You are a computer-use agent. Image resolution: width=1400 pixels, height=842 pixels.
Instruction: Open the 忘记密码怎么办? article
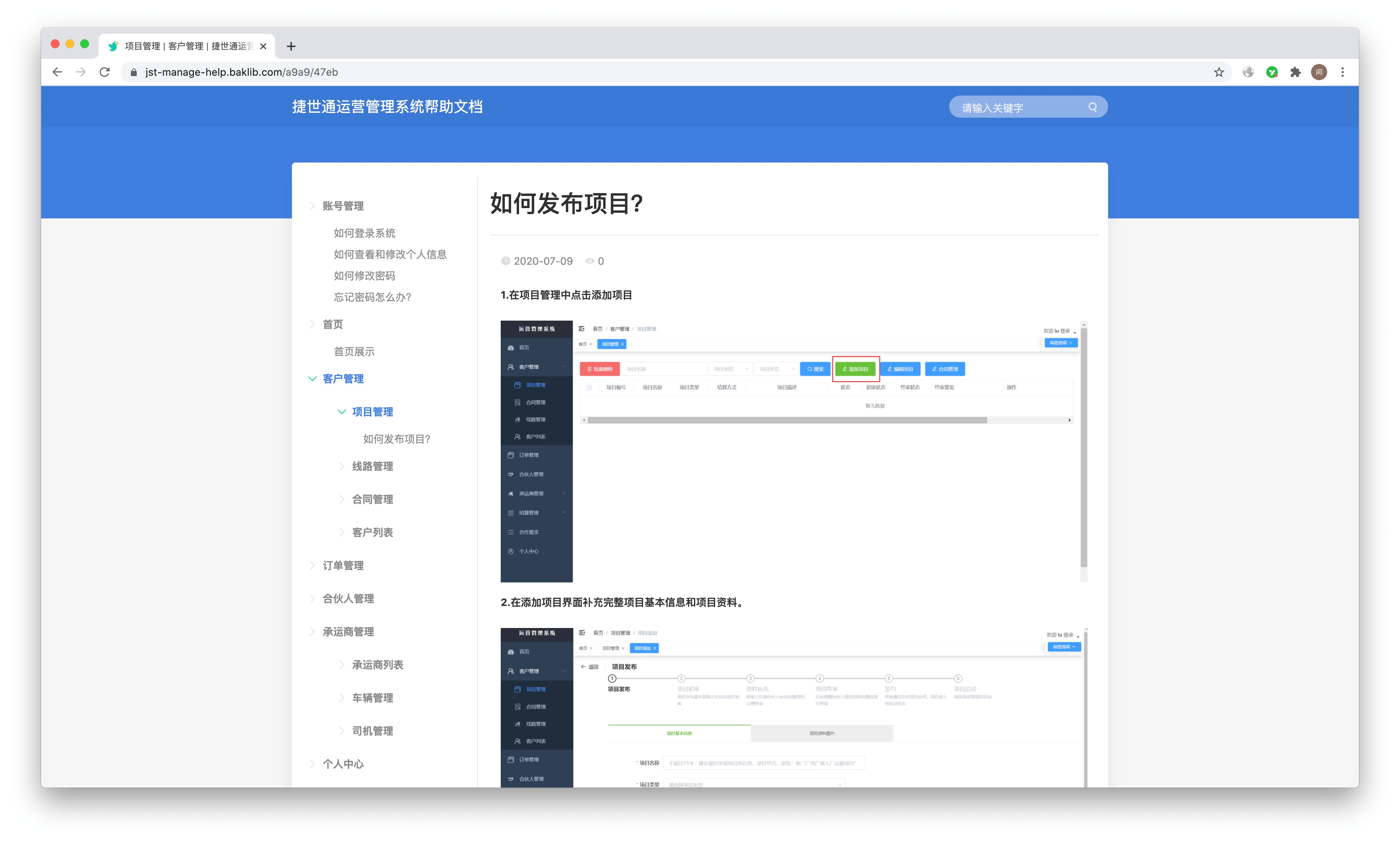point(372,297)
